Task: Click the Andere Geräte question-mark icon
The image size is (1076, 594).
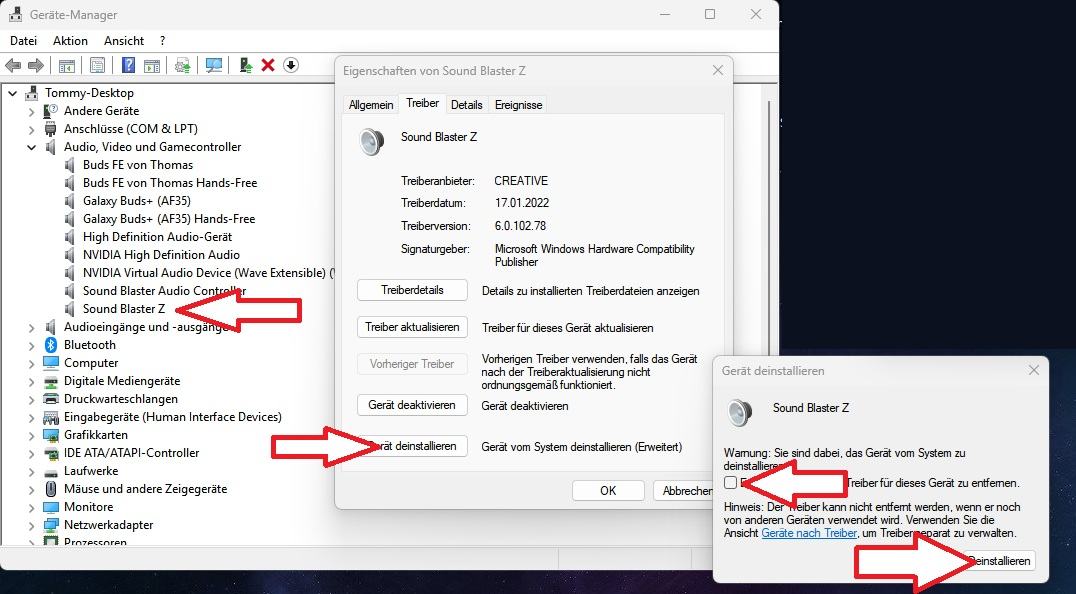Action: point(51,110)
